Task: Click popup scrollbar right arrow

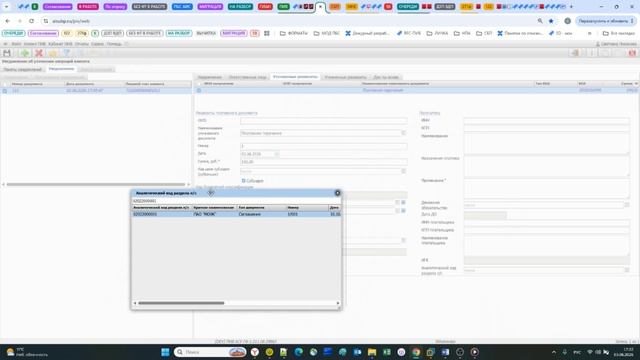Action: point(338,303)
